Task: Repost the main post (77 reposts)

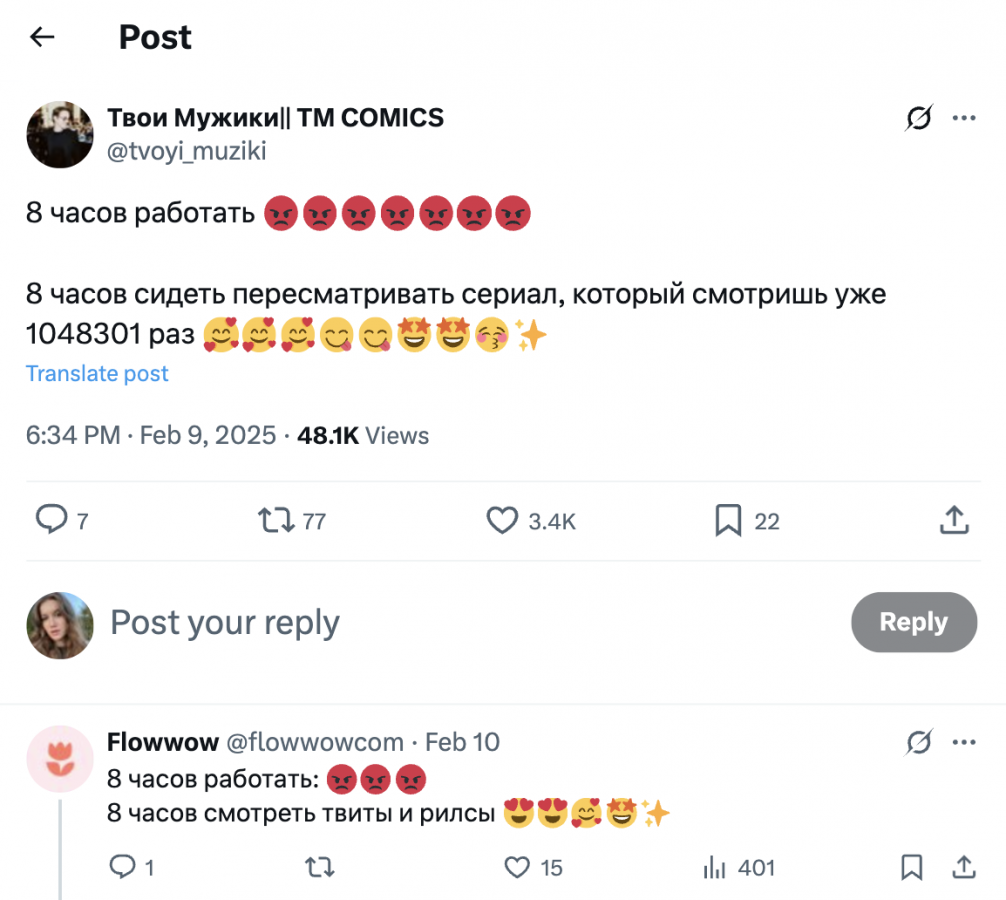Action: (x=275, y=520)
